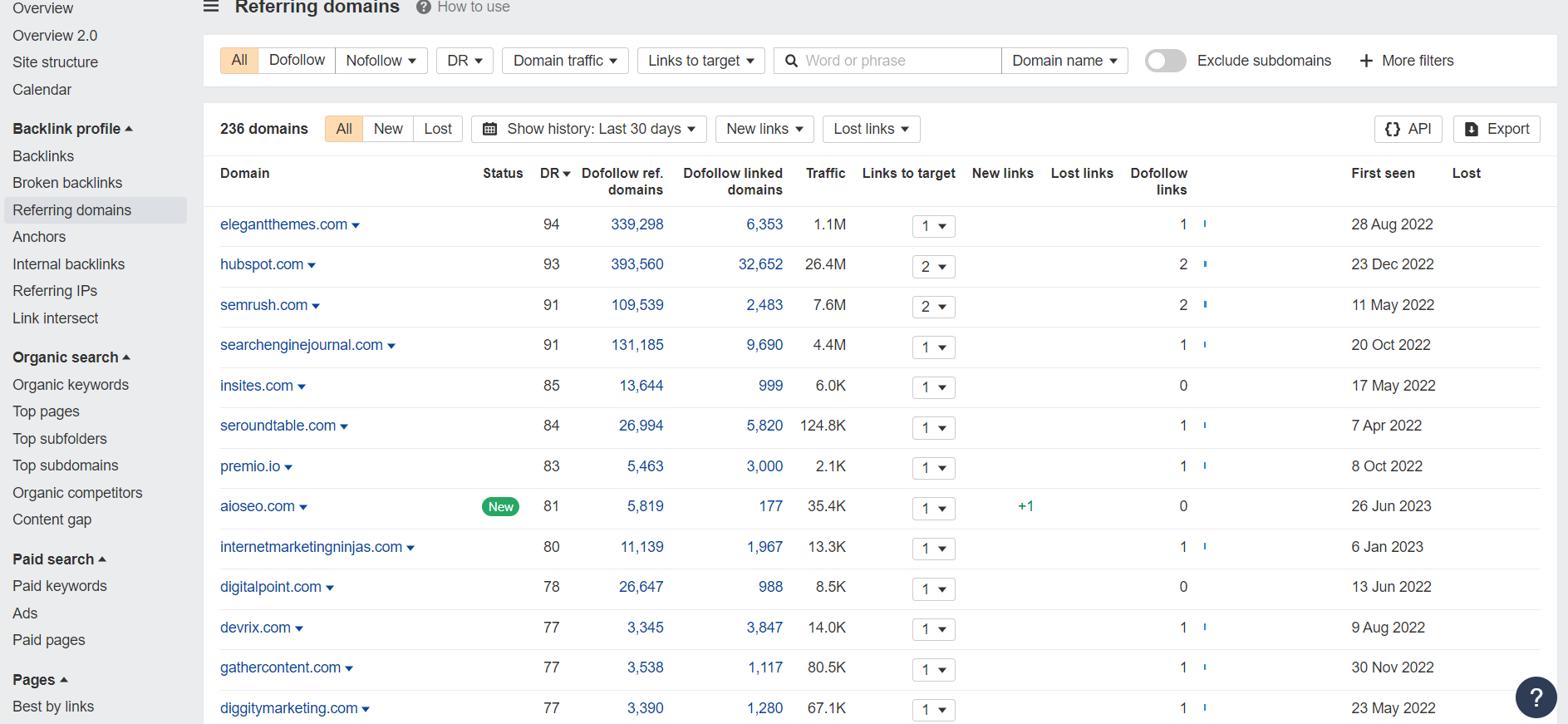Collapse the Organic search section
The height and width of the screenshot is (724, 1568).
[x=71, y=357]
